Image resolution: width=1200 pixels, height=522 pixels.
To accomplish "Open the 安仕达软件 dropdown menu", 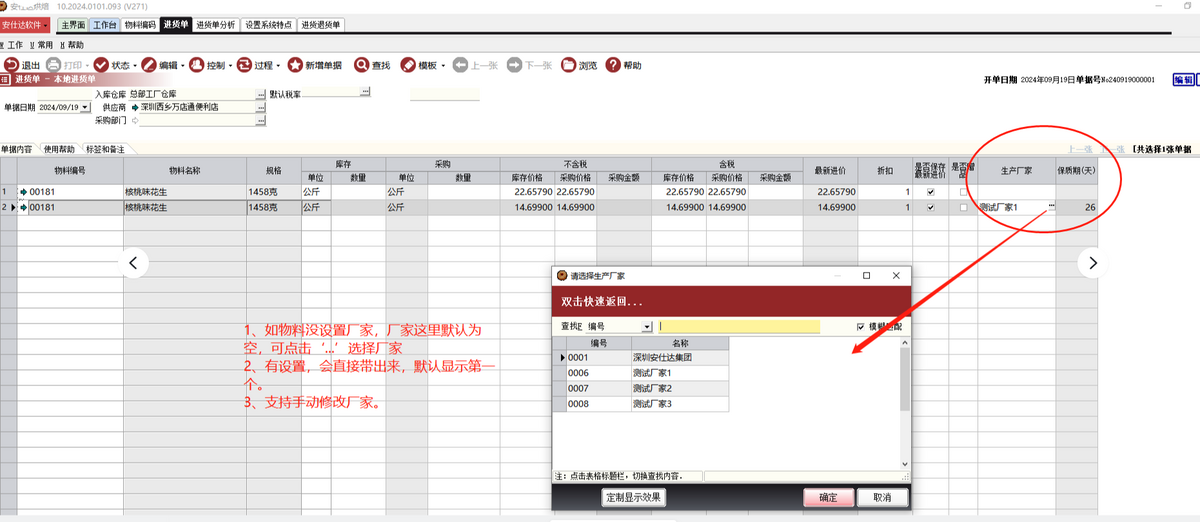I will point(26,23).
